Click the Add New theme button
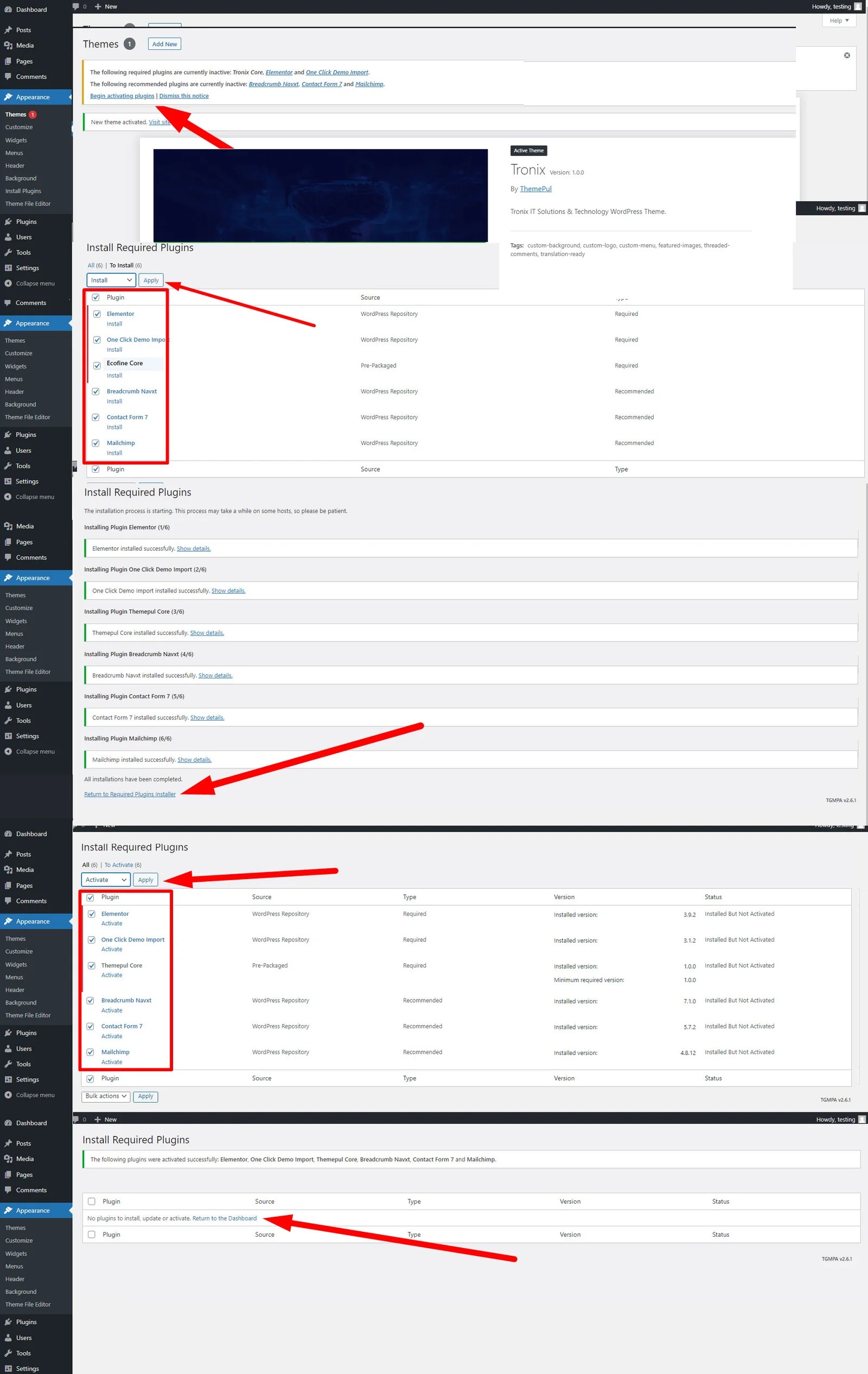Image resolution: width=868 pixels, height=1374 pixels. (x=164, y=44)
